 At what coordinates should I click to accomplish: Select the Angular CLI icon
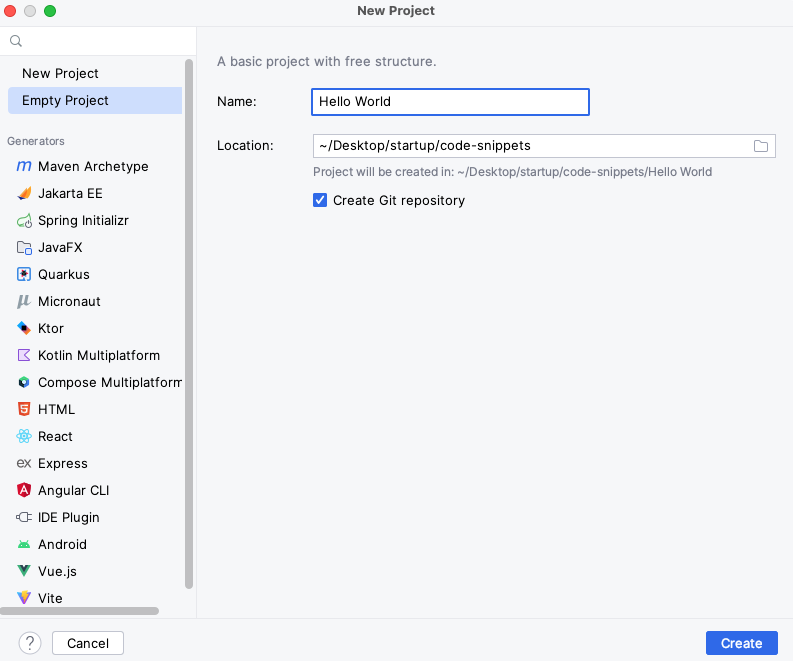24,490
